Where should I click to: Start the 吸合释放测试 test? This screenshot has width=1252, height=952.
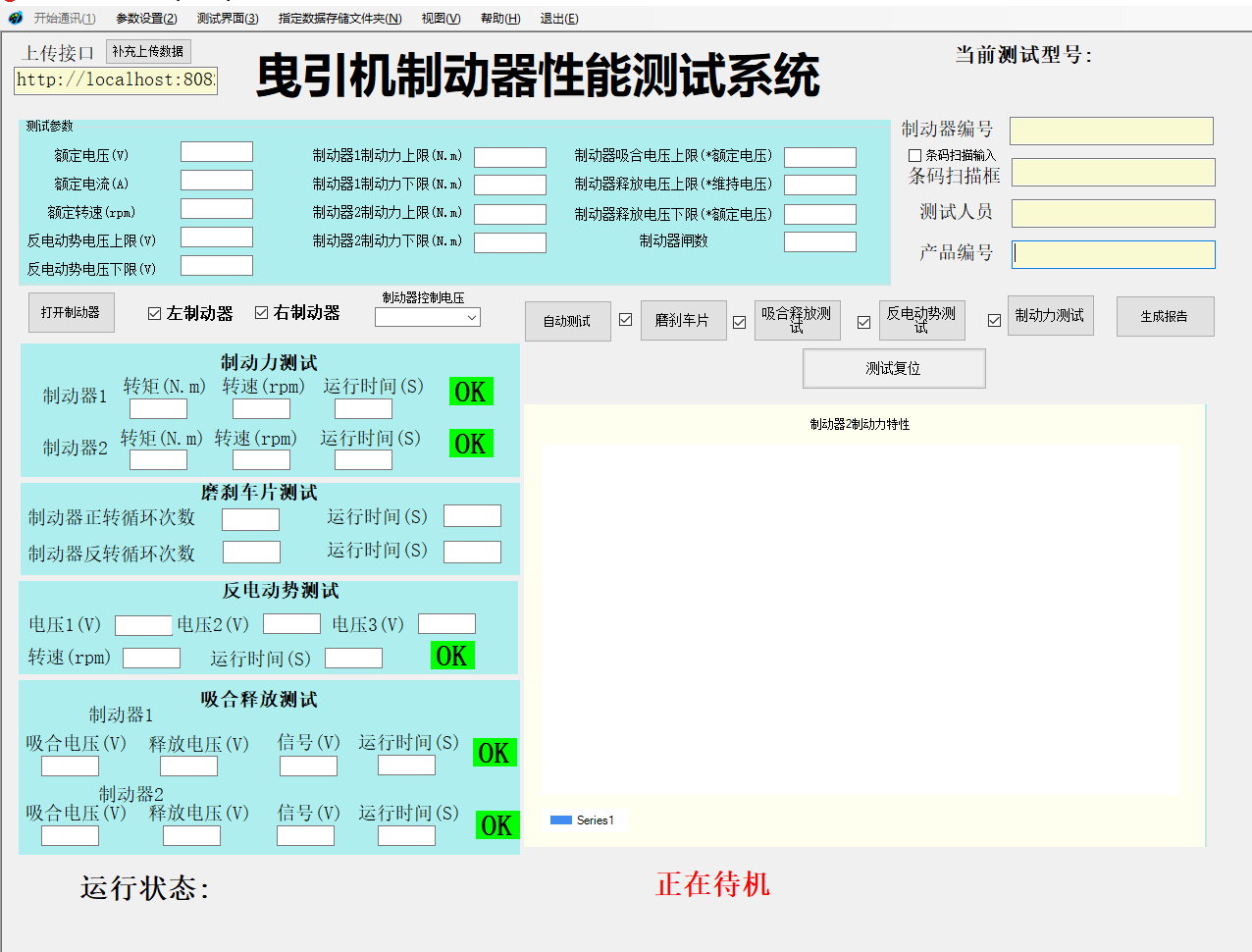click(x=797, y=320)
